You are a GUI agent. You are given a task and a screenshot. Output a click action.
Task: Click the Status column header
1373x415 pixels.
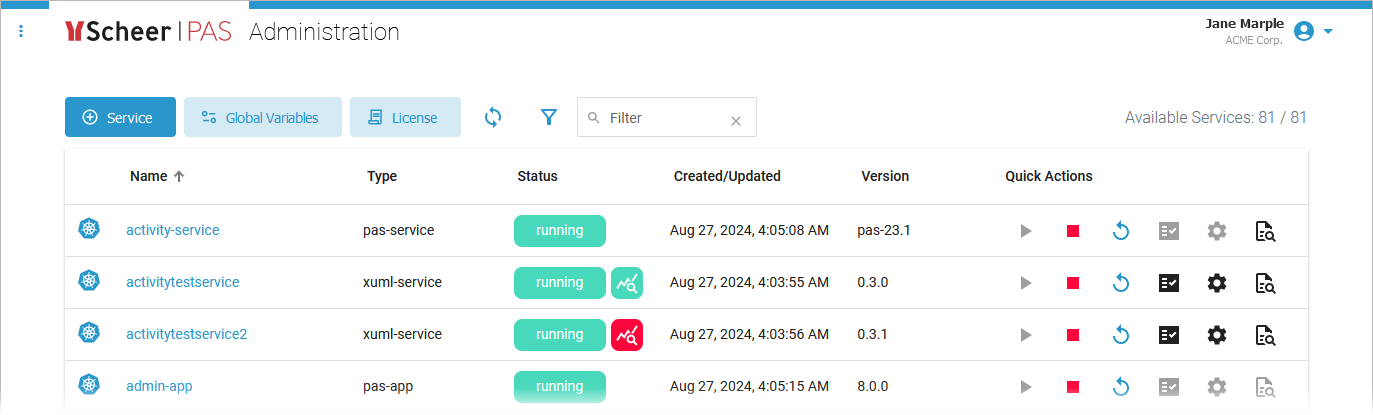tap(537, 176)
